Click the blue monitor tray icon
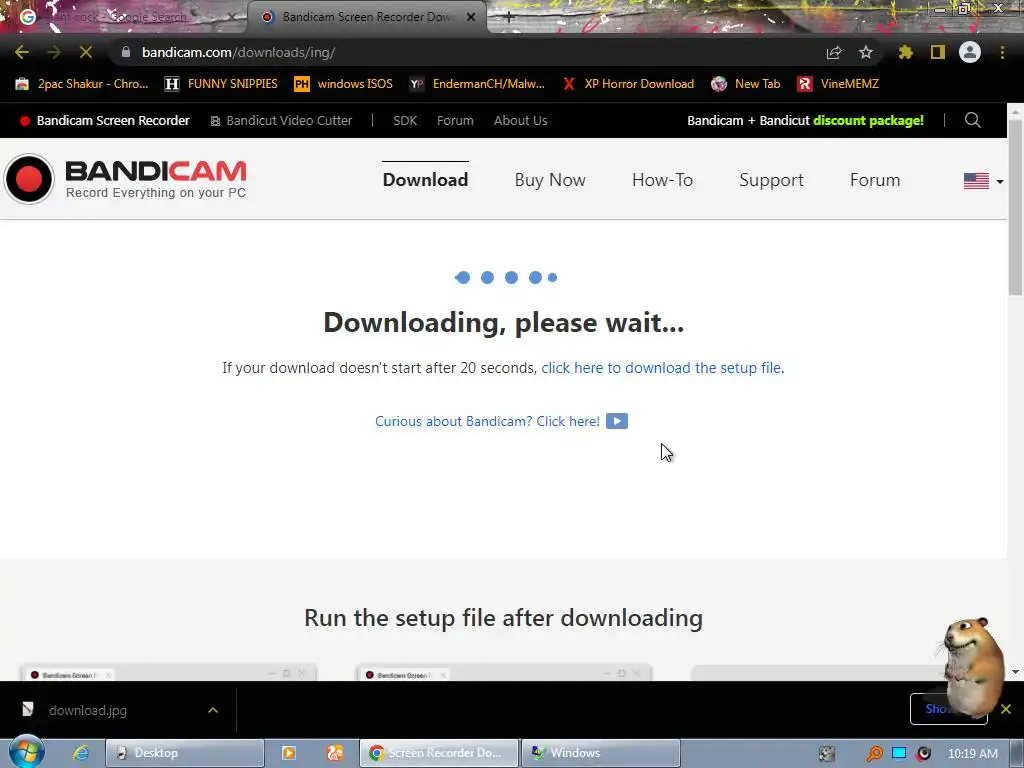Viewport: 1024px width, 768px height. coord(899,753)
